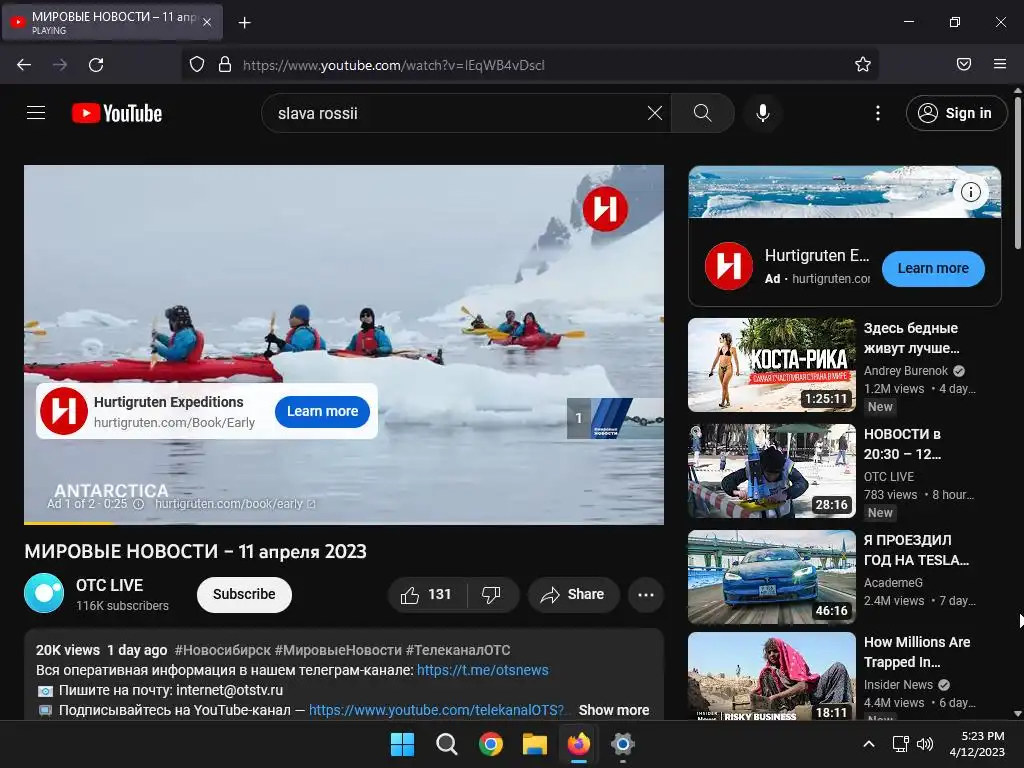The width and height of the screenshot is (1024, 768).
Task: Like the video with thumbs up
Action: pos(427,594)
